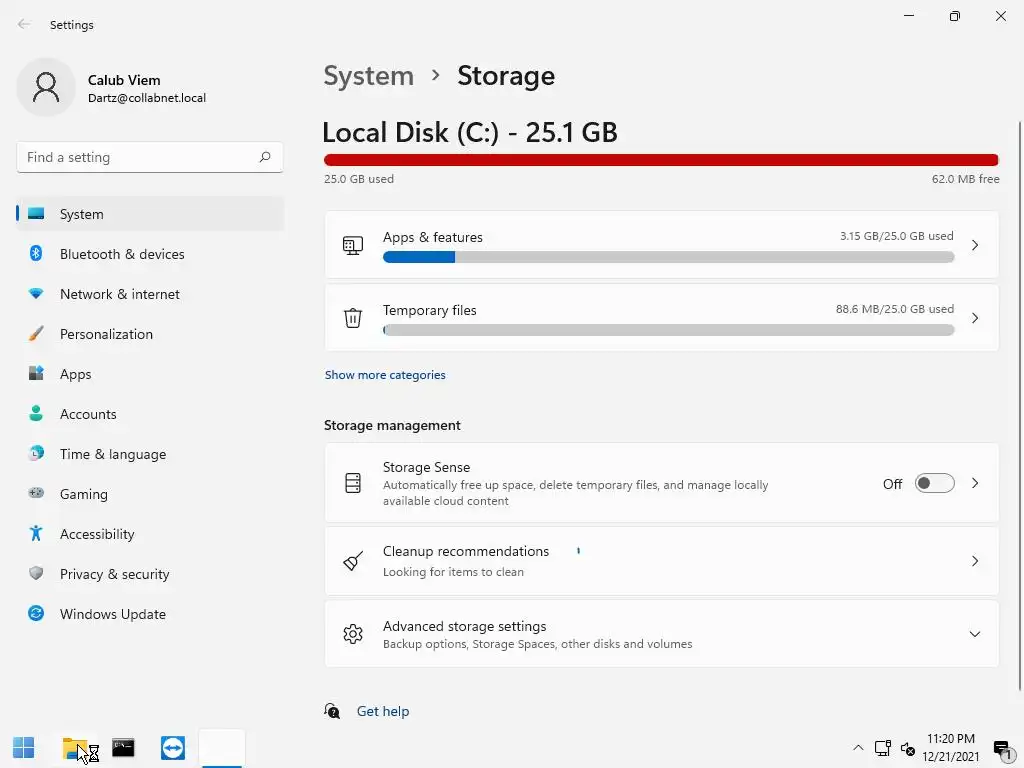Click the Accessibility sidebar icon
1024x768 pixels.
(36, 534)
